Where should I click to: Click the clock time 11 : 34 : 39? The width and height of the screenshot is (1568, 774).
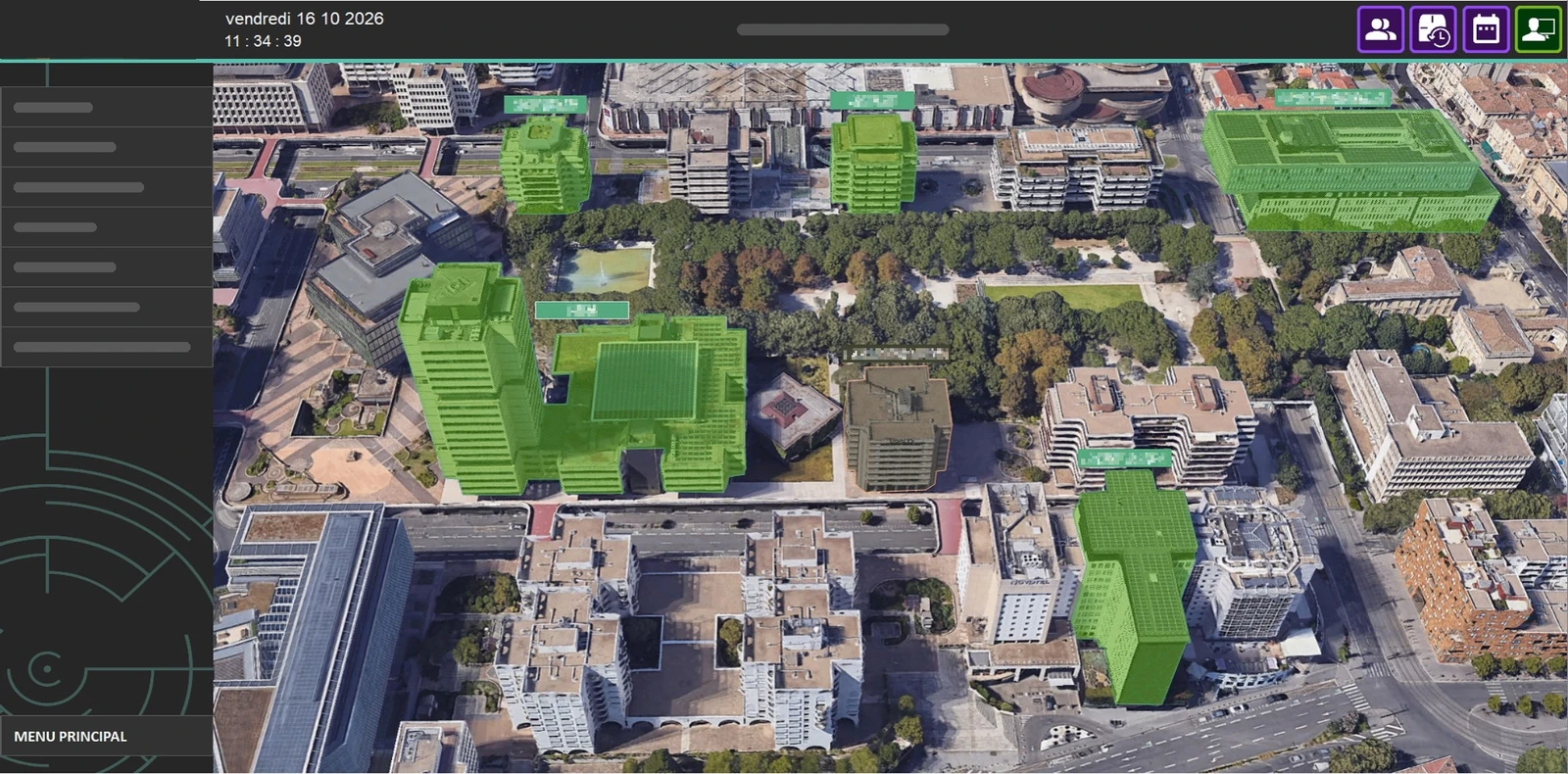pyautogui.click(x=263, y=41)
